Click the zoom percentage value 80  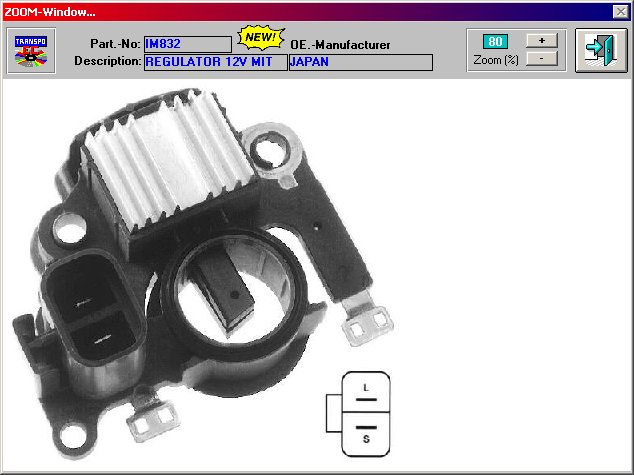click(x=495, y=42)
